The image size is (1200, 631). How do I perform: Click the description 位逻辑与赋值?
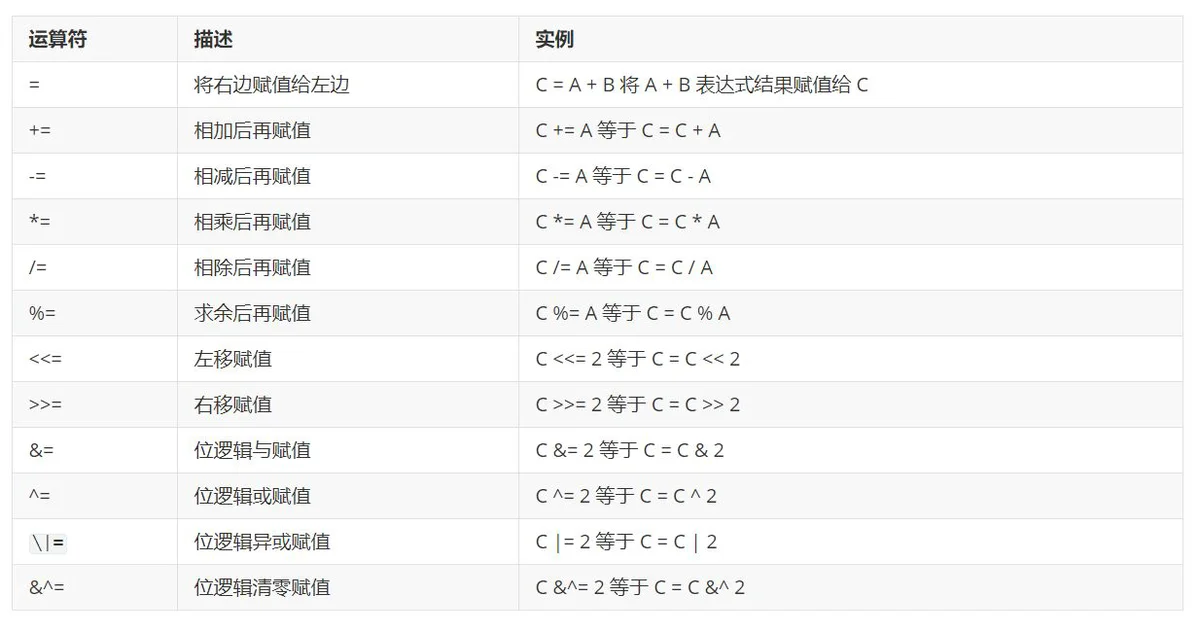[x=252, y=451]
